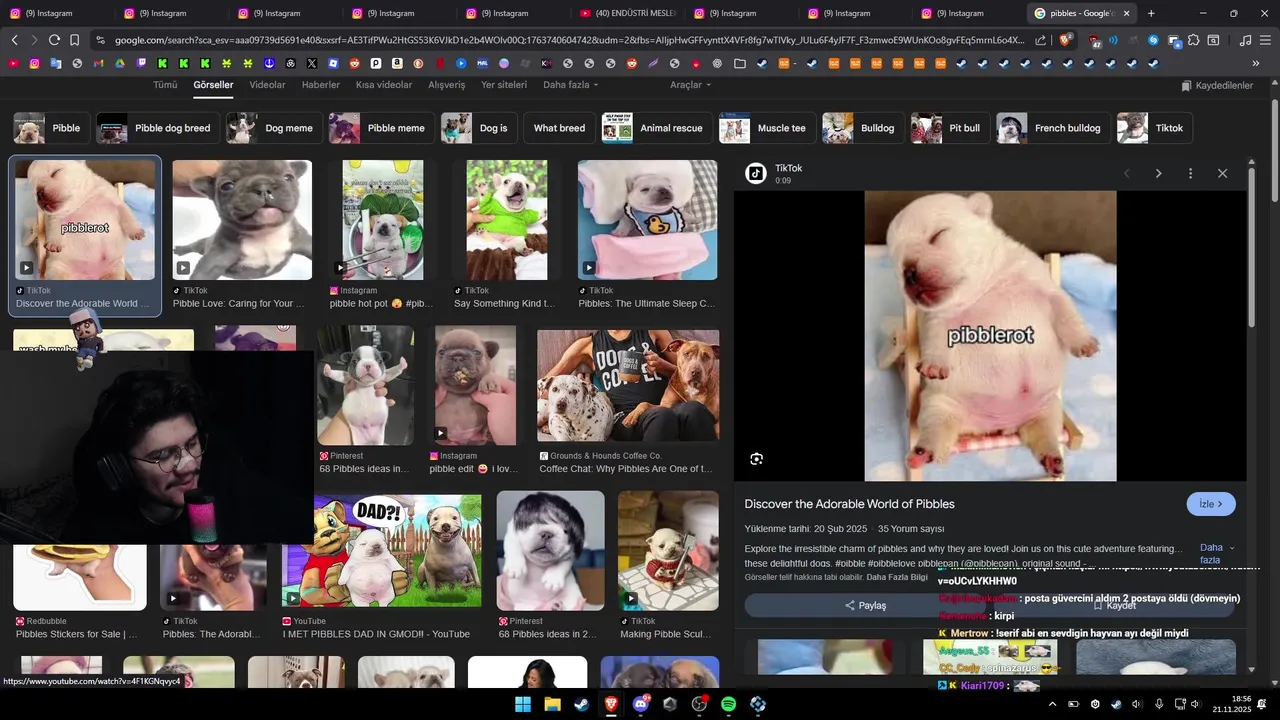Go back using the browser back arrow
Image resolution: width=1280 pixels, height=720 pixels.
click(14, 40)
